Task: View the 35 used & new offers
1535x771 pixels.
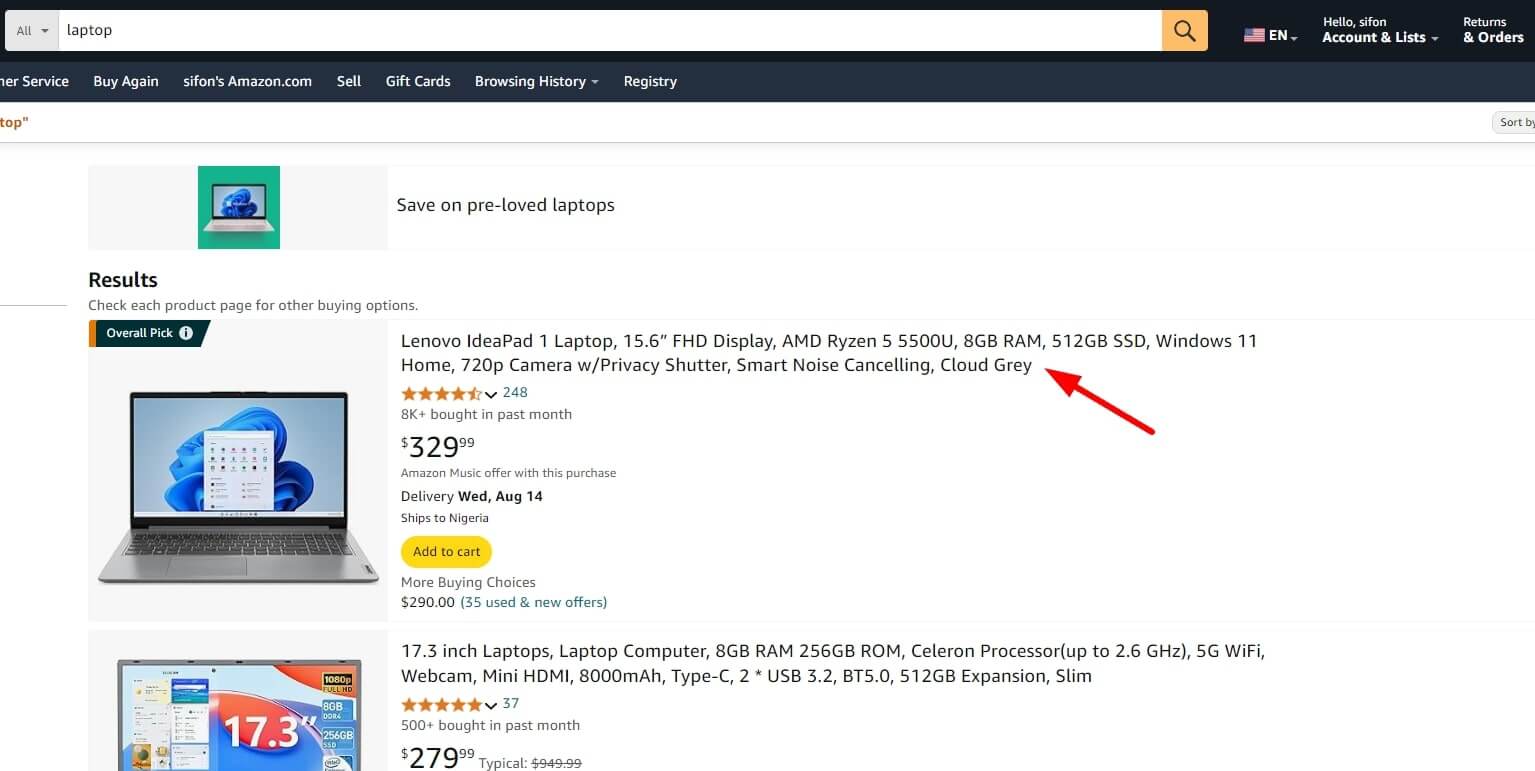Action: [x=533, y=602]
